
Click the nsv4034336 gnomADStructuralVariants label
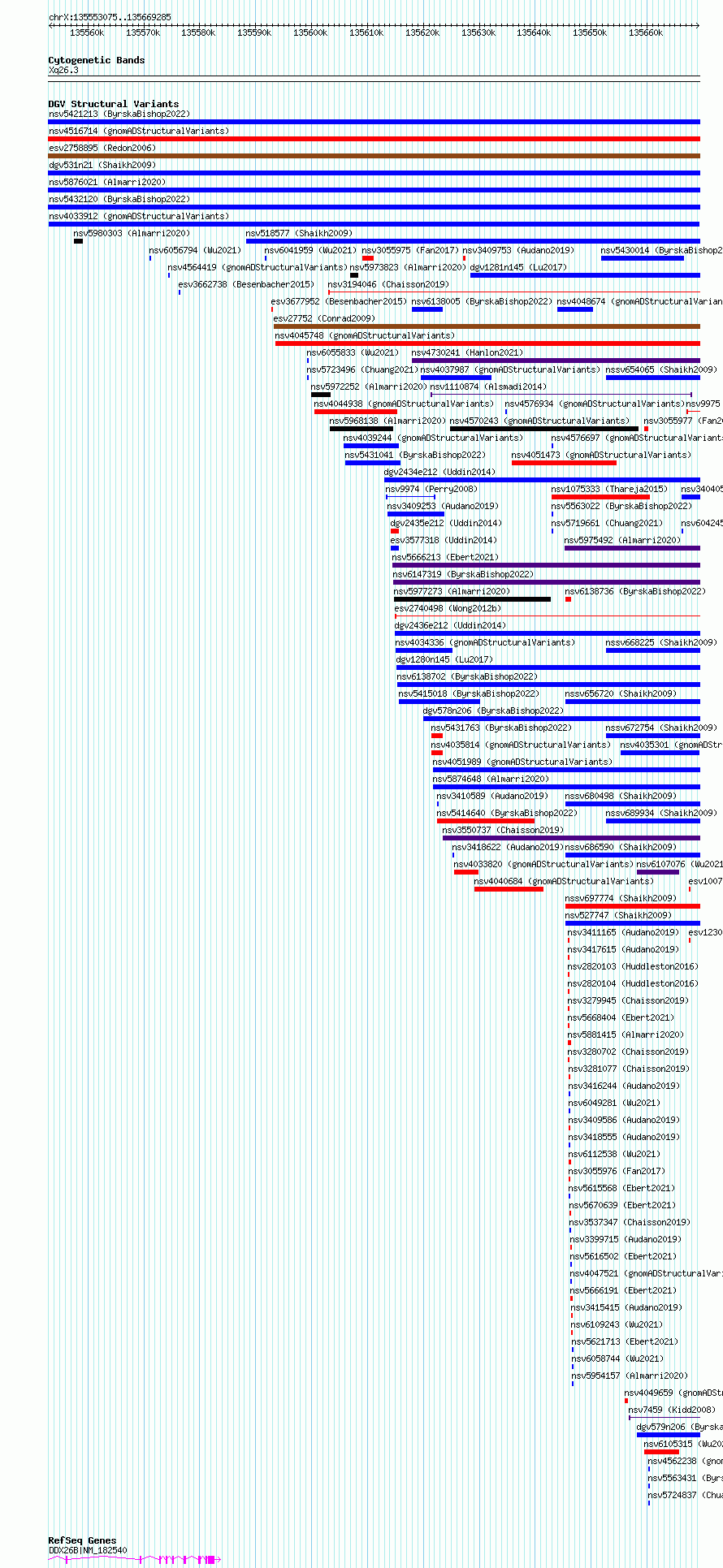click(485, 643)
